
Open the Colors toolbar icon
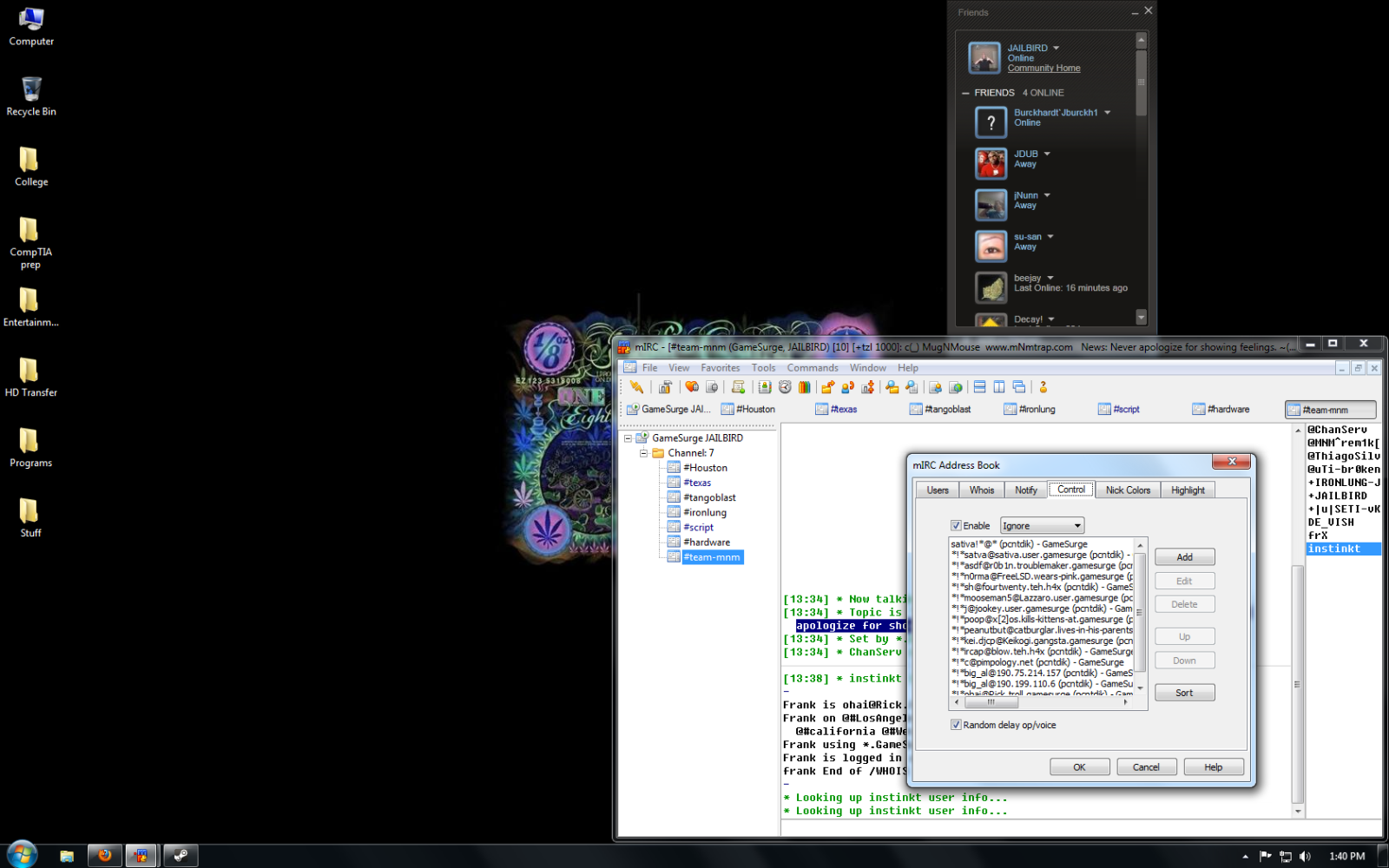point(805,387)
